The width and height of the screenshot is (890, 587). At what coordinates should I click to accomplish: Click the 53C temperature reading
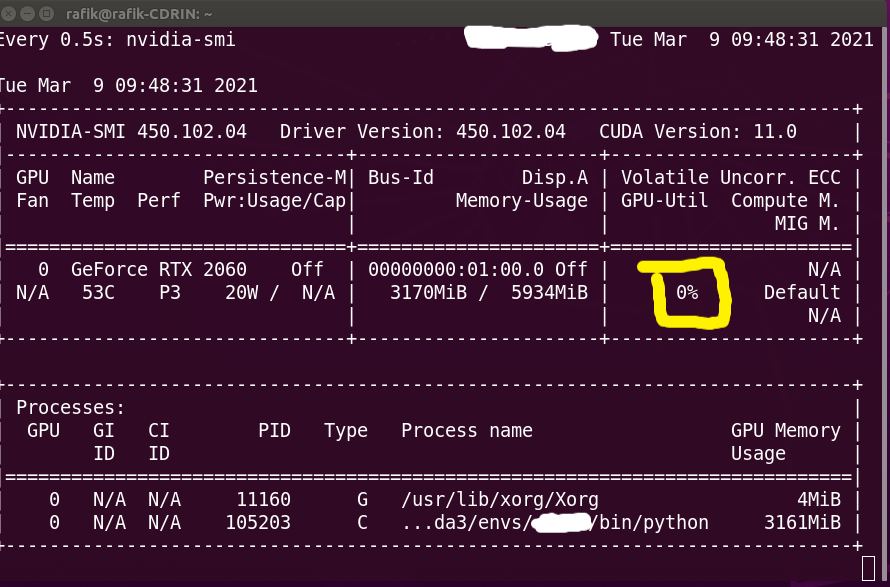87,293
